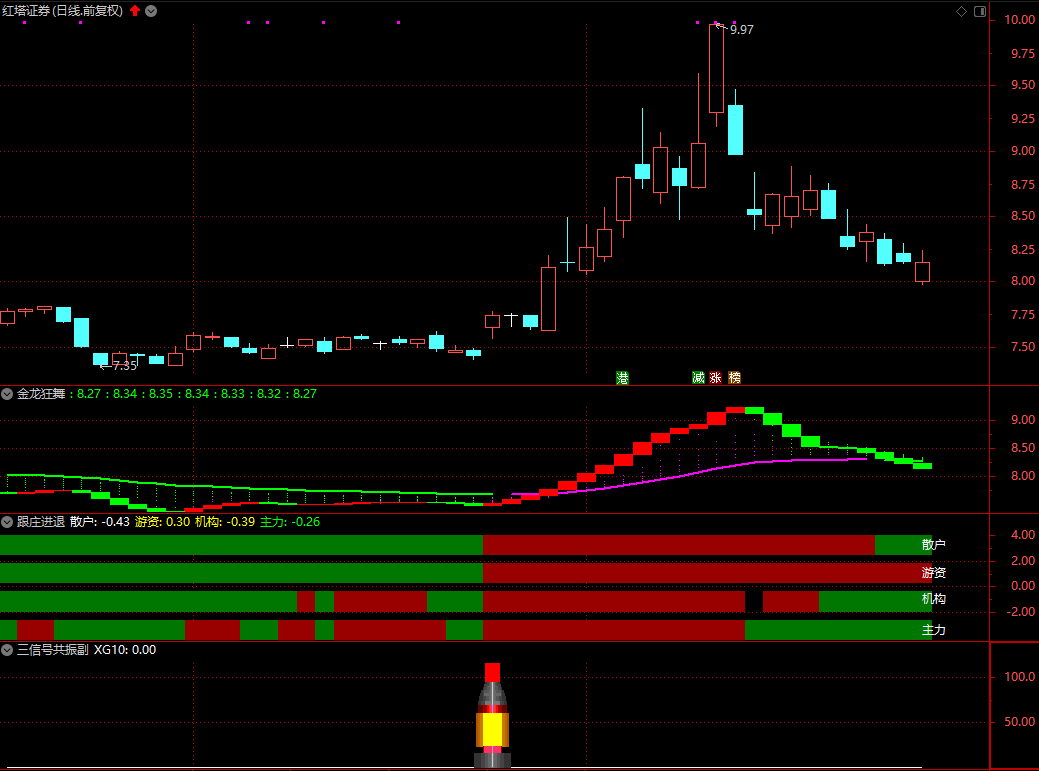Click the tallest candlestick near 9.97
The height and width of the screenshot is (771, 1039).
pos(716,69)
